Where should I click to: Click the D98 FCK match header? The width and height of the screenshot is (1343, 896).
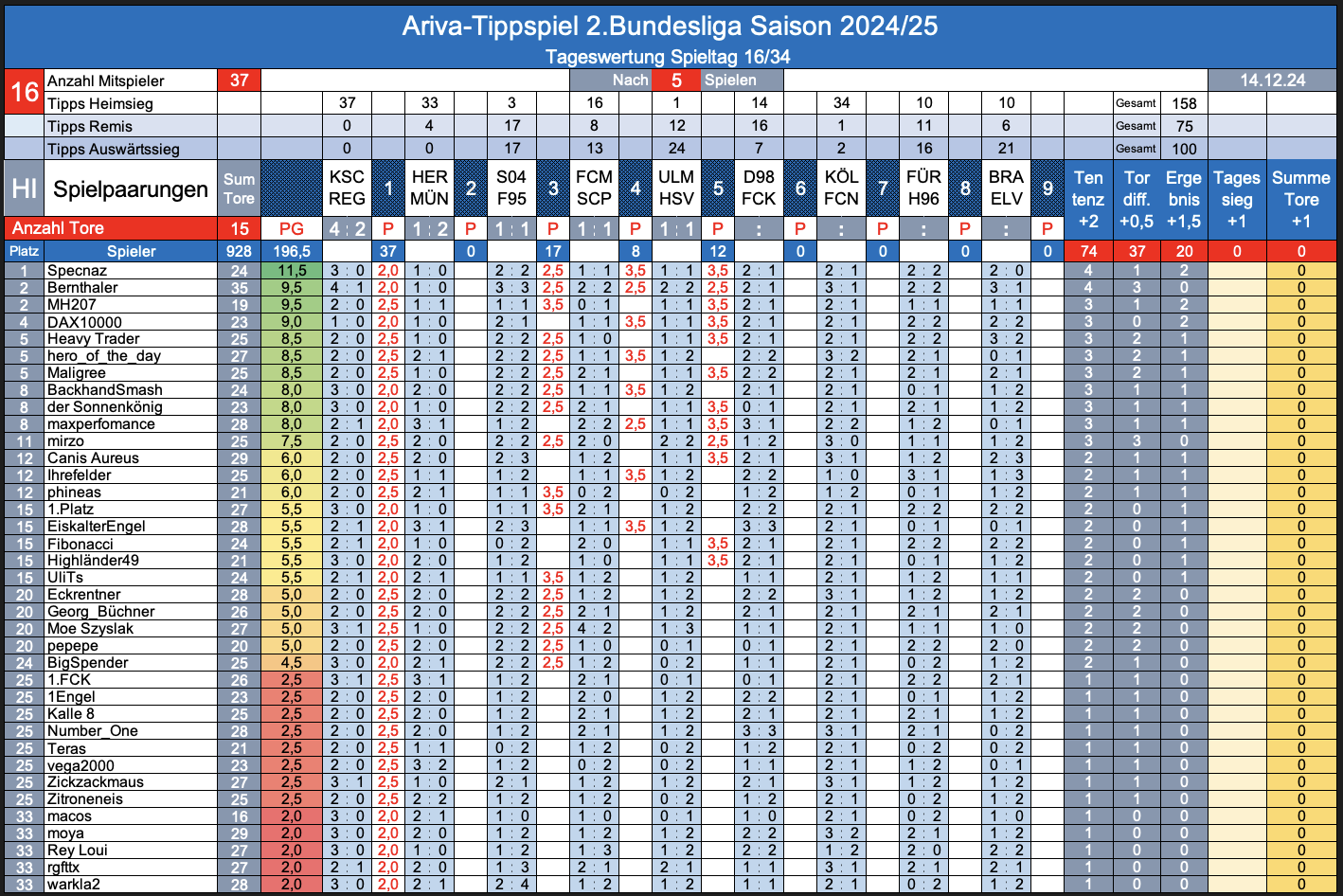pos(759,188)
